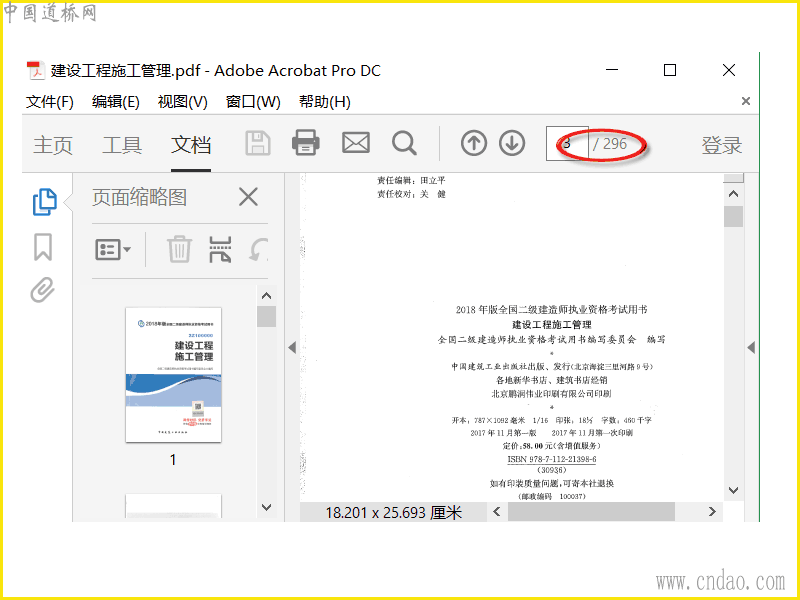Open the 视图(V) menu
The height and width of the screenshot is (600, 800).
coord(183,102)
